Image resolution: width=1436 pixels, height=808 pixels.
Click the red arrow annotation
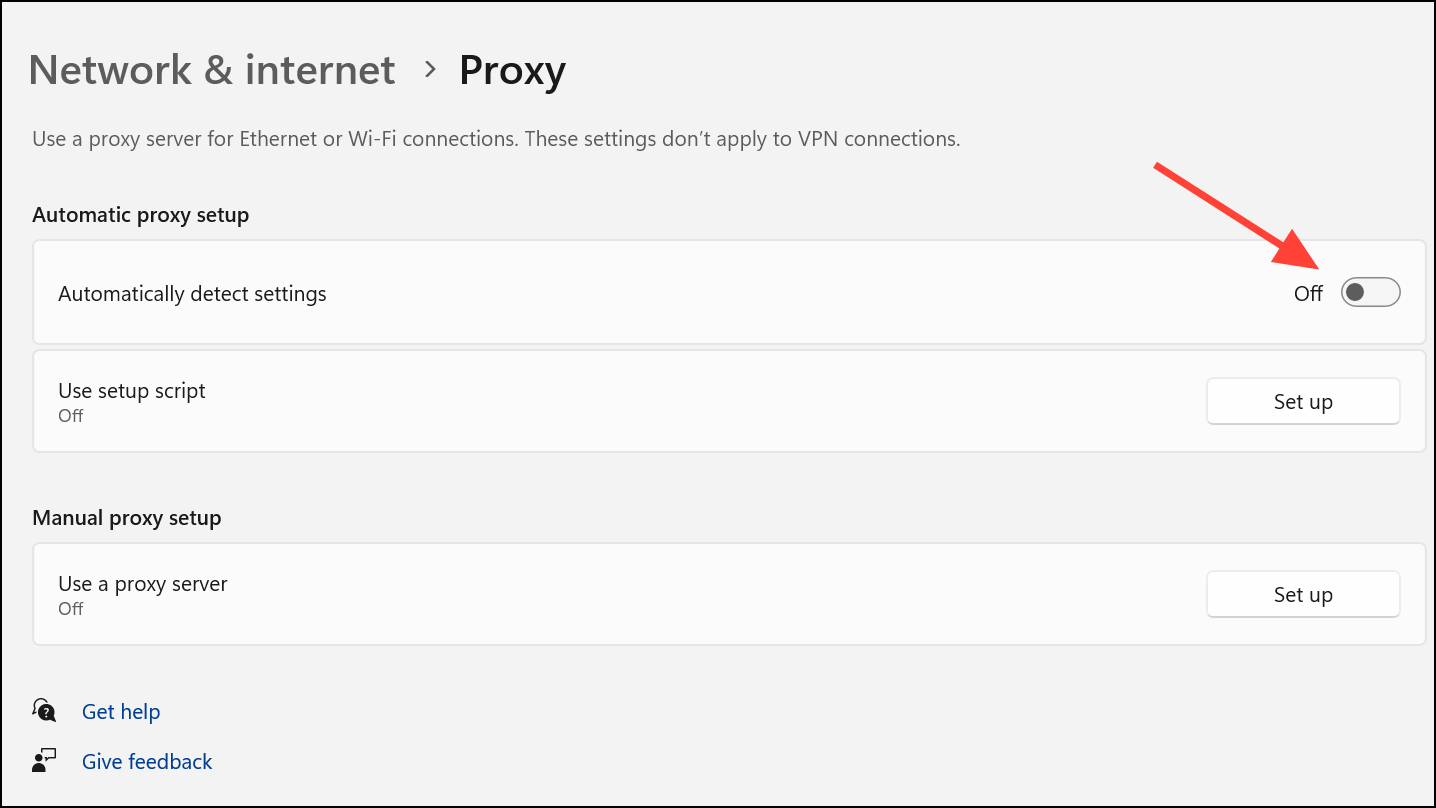click(x=1239, y=216)
